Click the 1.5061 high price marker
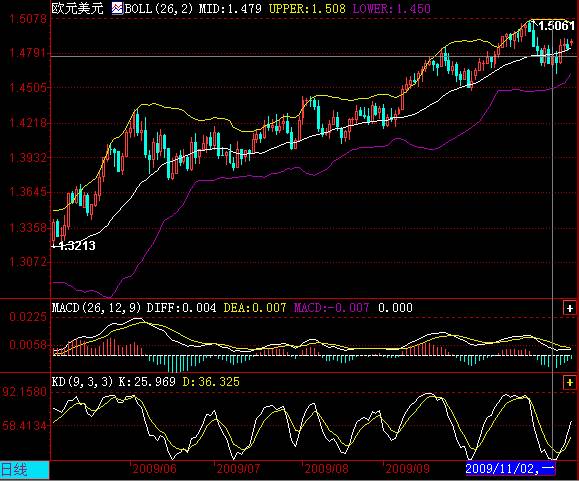The image size is (579, 481). pos(556,25)
